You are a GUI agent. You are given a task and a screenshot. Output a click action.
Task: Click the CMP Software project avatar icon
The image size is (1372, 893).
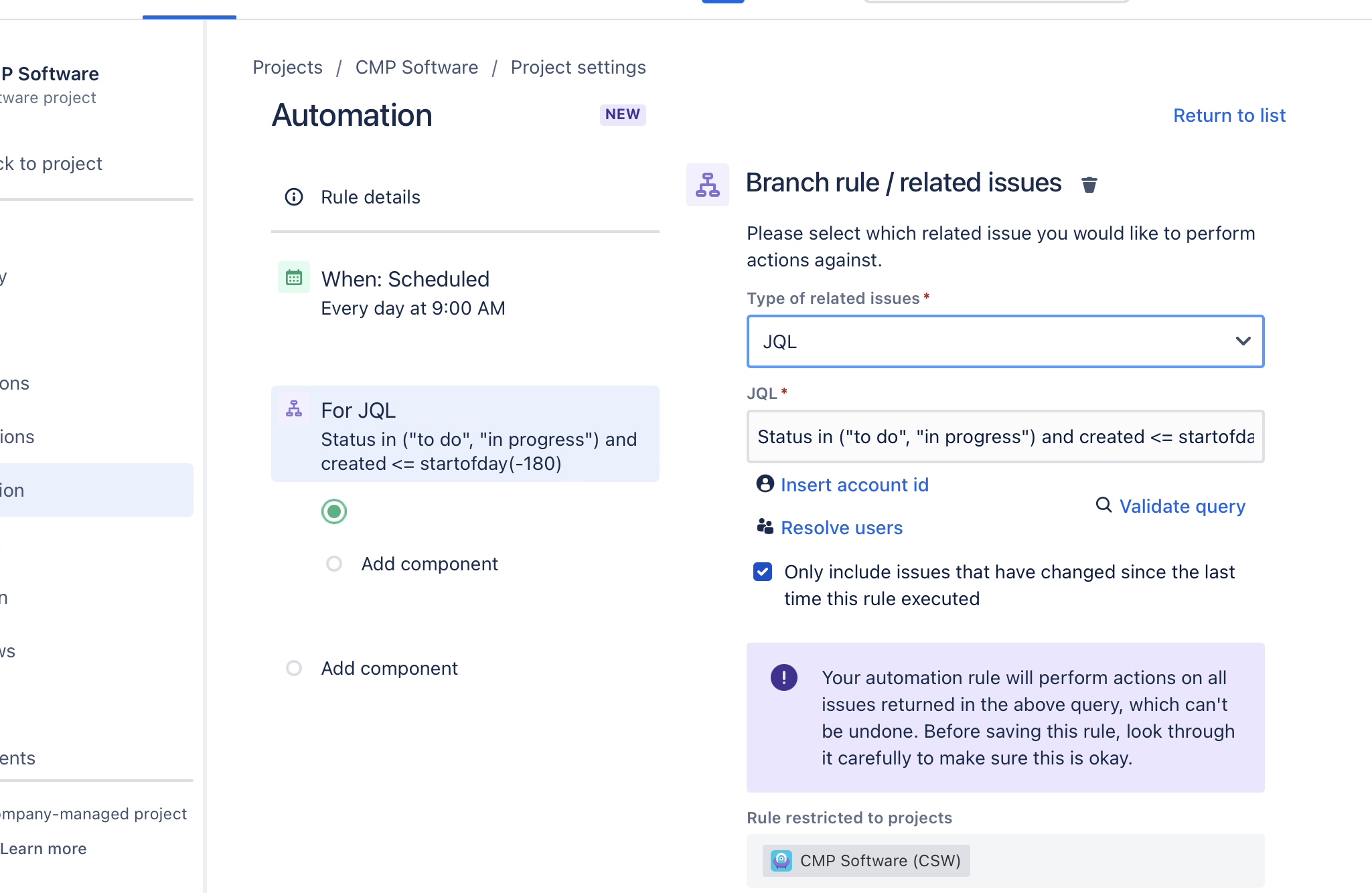(x=781, y=860)
